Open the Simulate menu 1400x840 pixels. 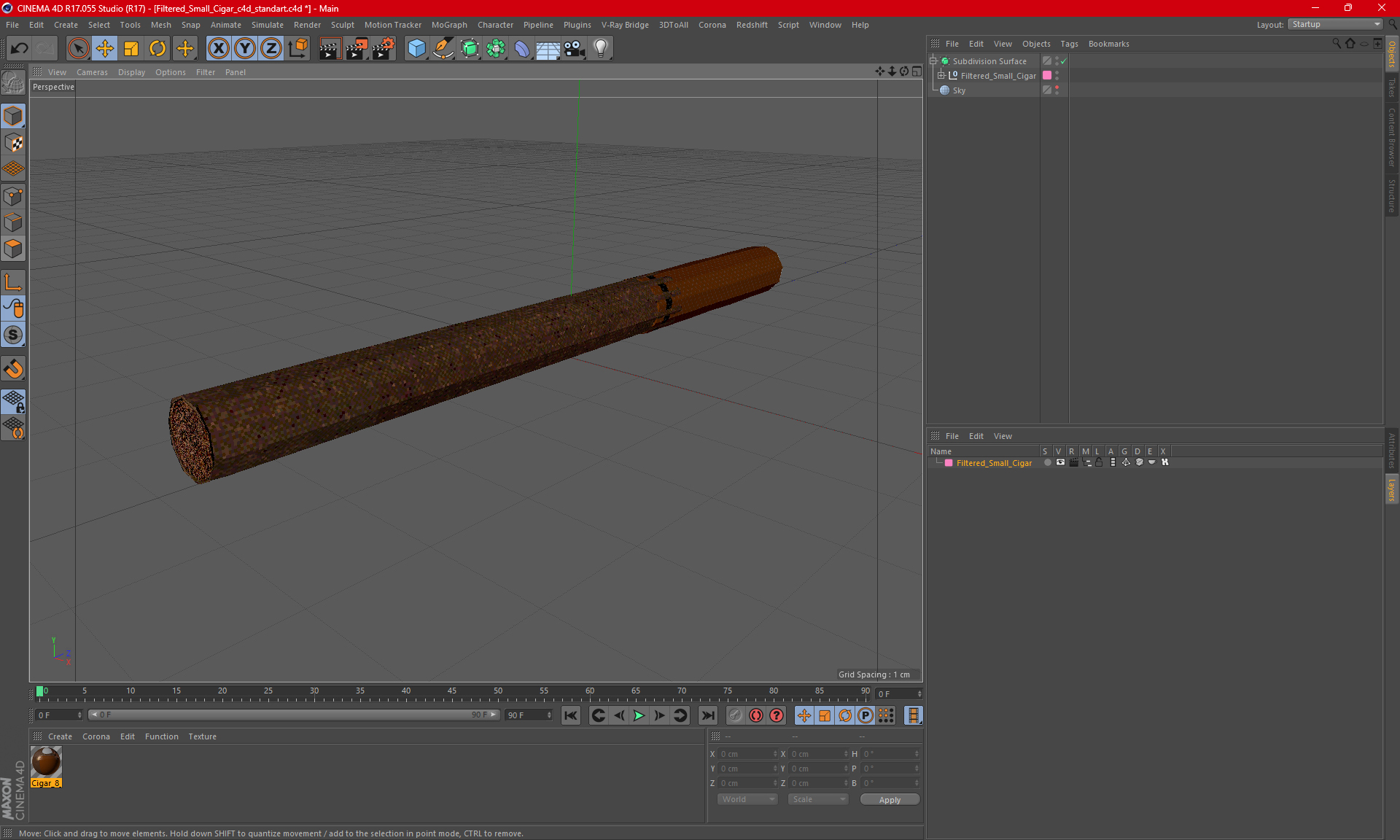(x=267, y=25)
